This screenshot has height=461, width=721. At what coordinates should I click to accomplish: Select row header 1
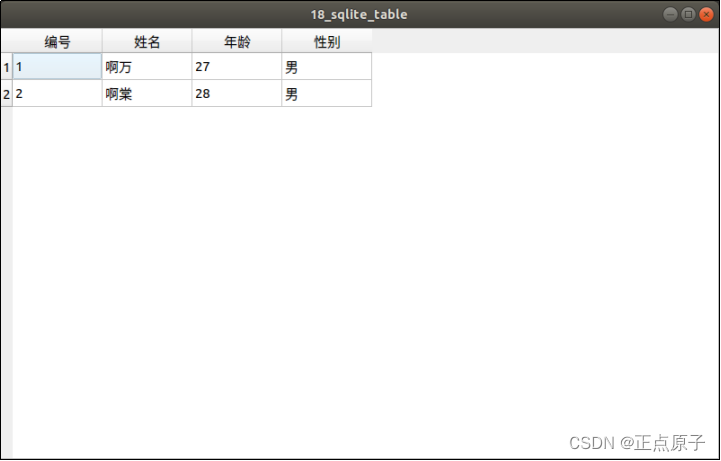click(6, 67)
